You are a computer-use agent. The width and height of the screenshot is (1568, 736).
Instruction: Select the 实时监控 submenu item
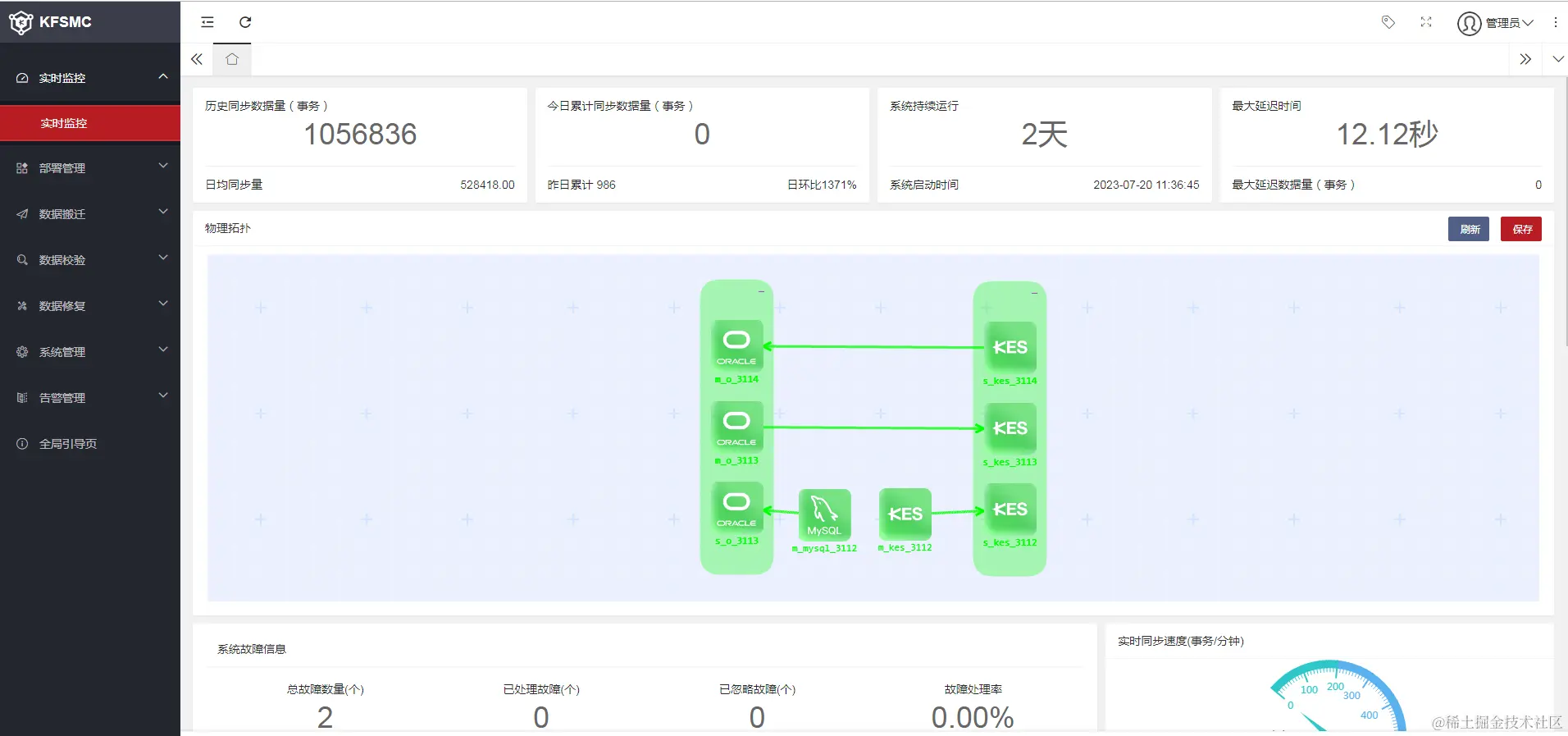[90, 123]
